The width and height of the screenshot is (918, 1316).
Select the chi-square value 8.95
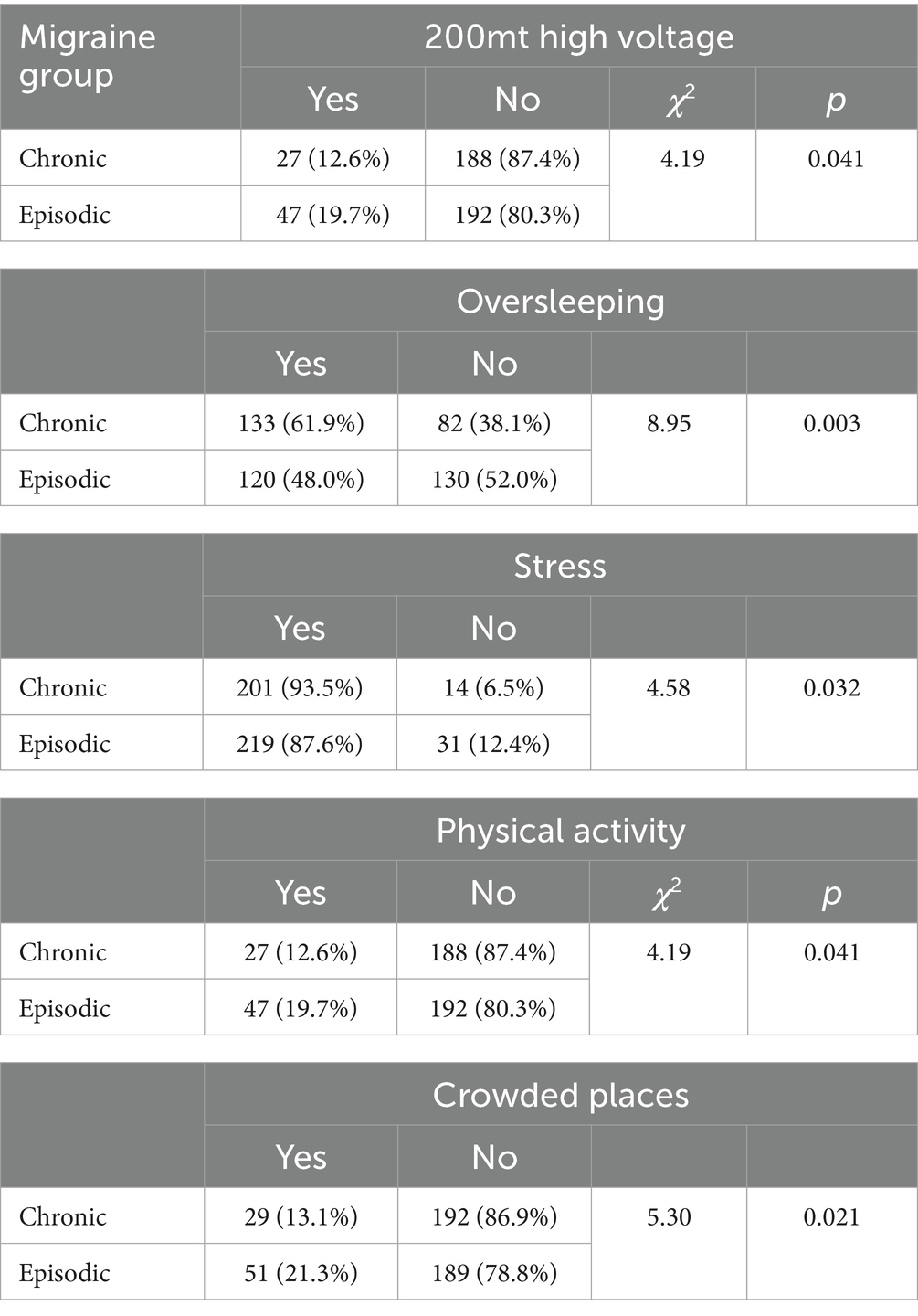coord(669,423)
